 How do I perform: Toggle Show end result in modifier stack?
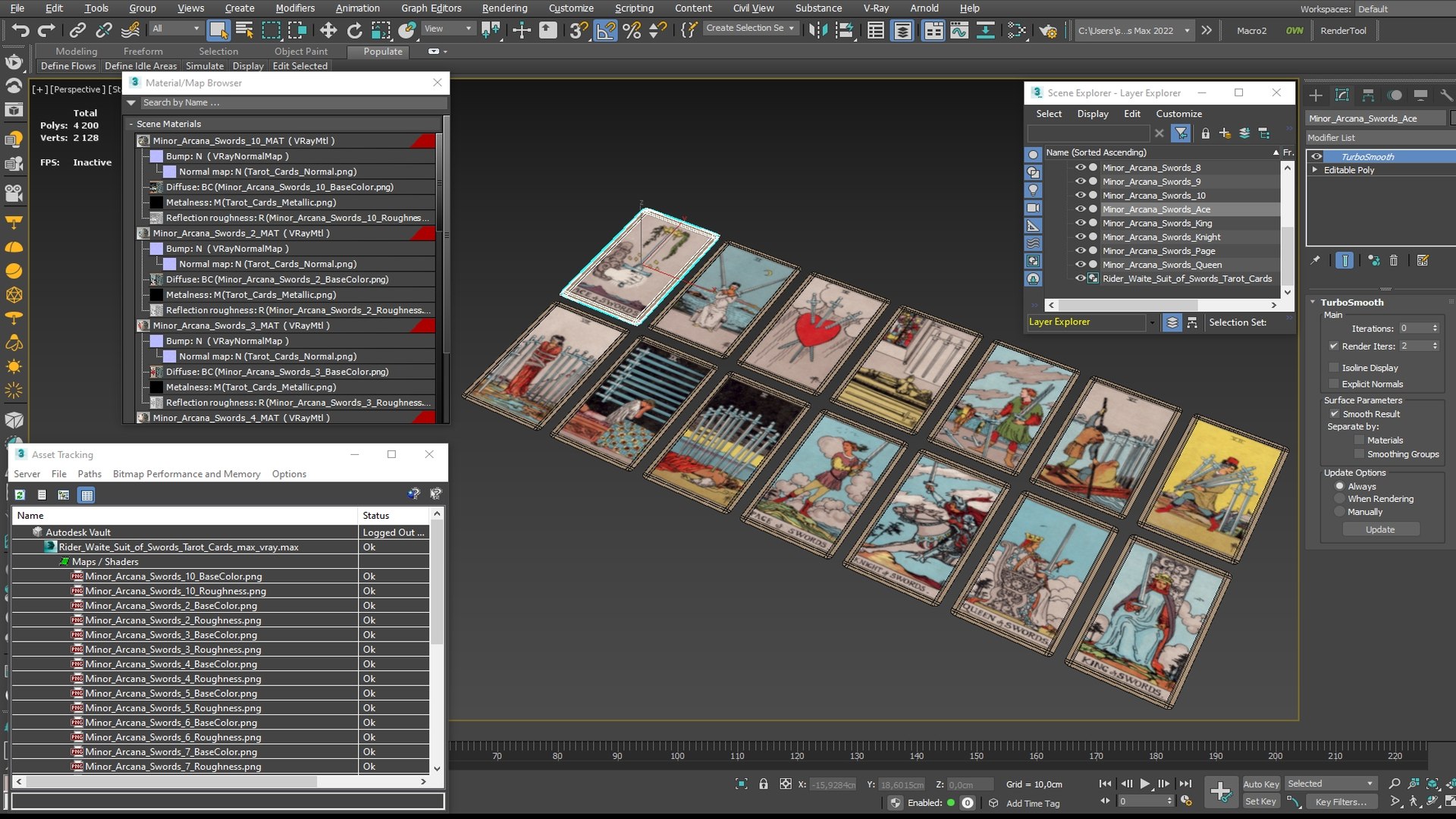[1344, 261]
